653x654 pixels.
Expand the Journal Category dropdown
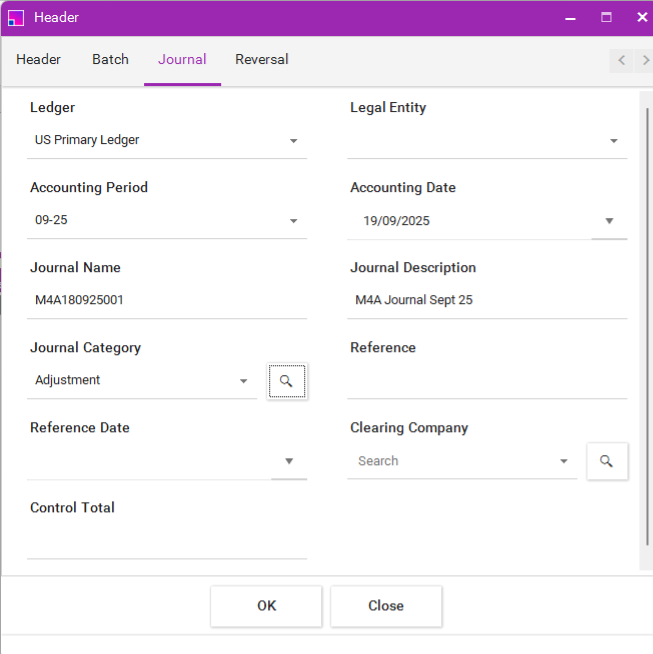point(244,381)
